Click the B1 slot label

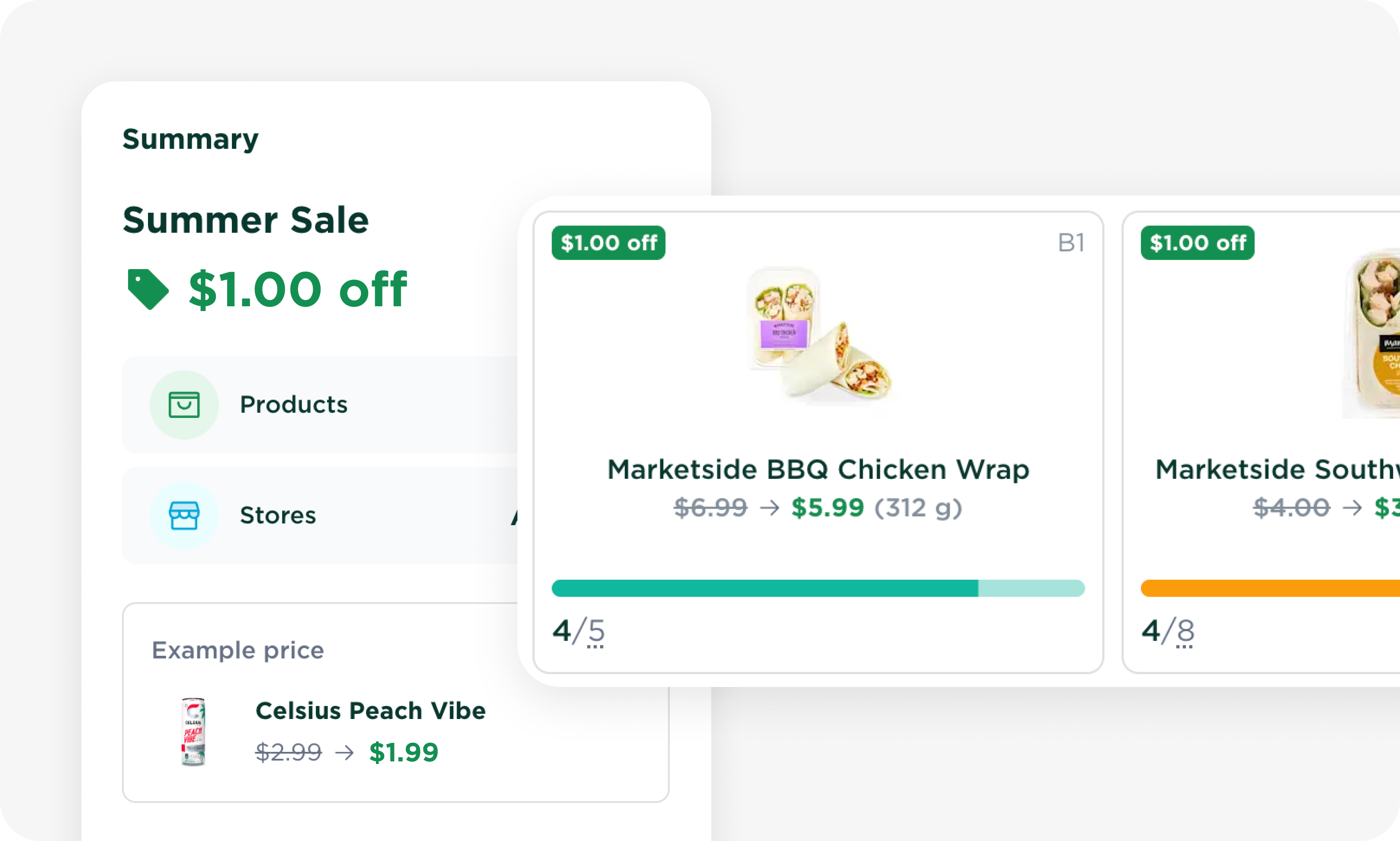(1071, 243)
